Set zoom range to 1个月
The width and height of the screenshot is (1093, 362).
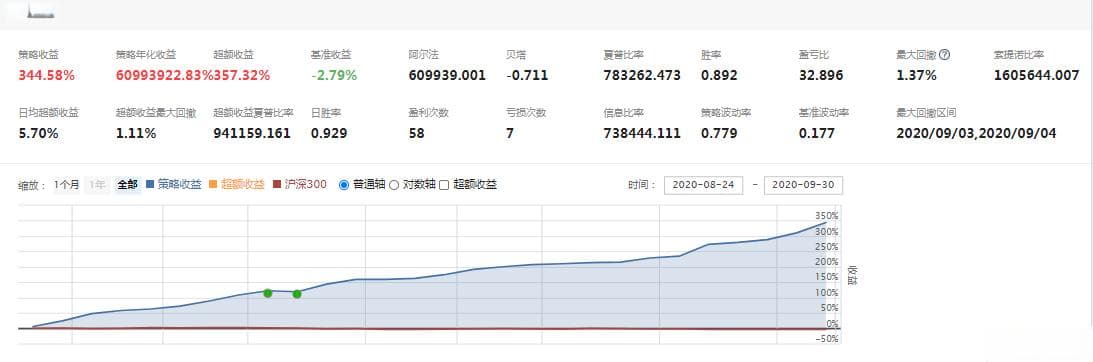coord(67,185)
